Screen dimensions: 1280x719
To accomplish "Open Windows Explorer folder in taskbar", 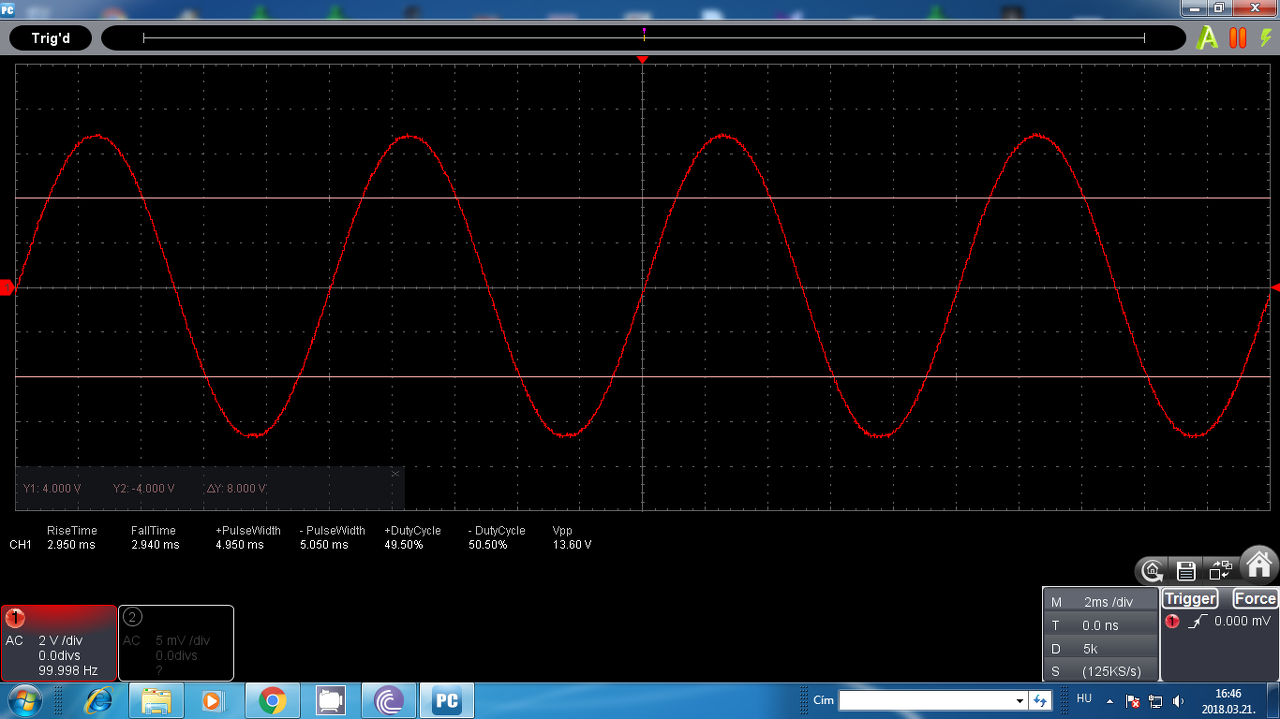I will [156, 700].
